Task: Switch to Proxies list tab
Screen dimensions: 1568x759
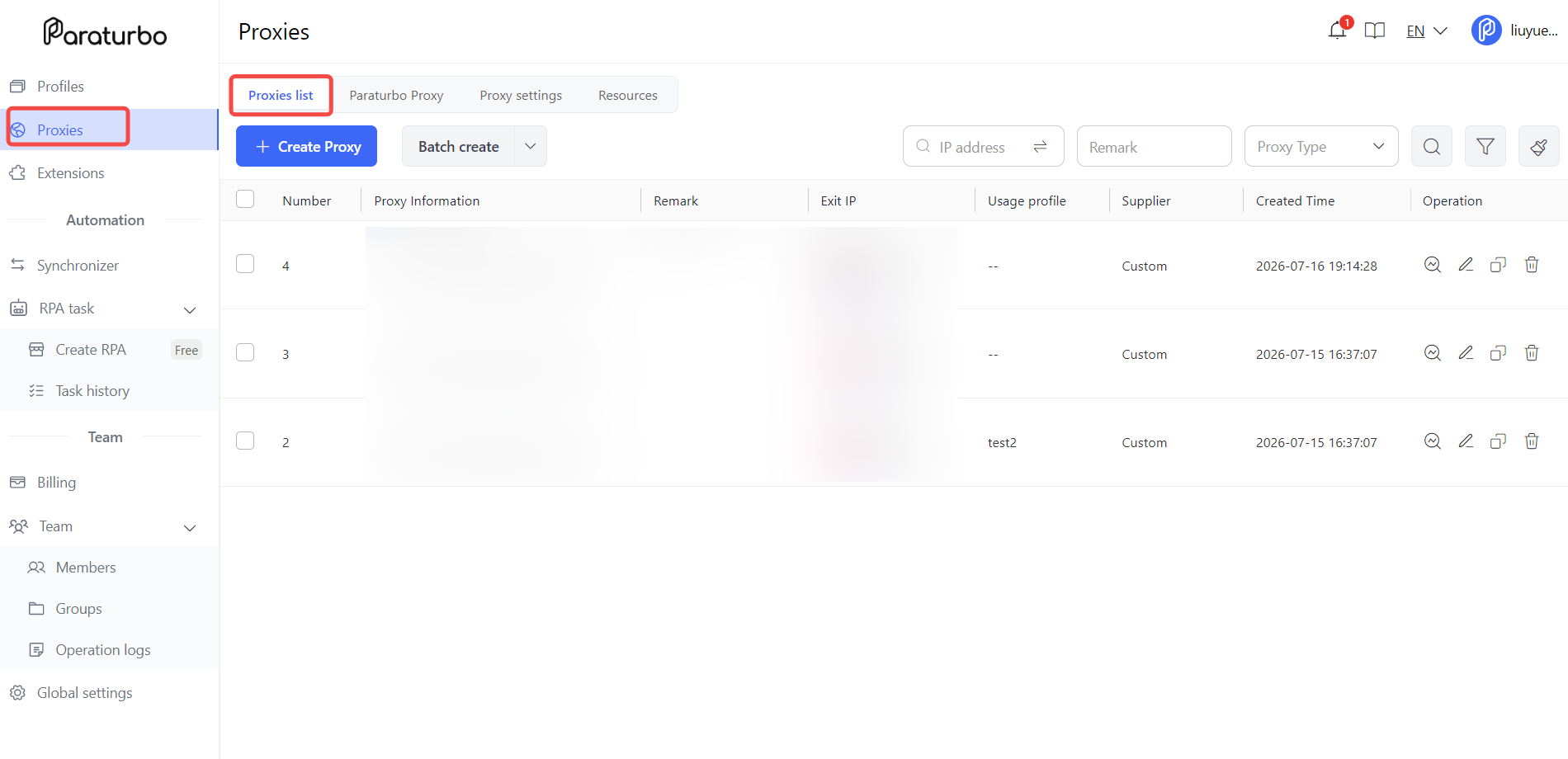Action: (281, 95)
